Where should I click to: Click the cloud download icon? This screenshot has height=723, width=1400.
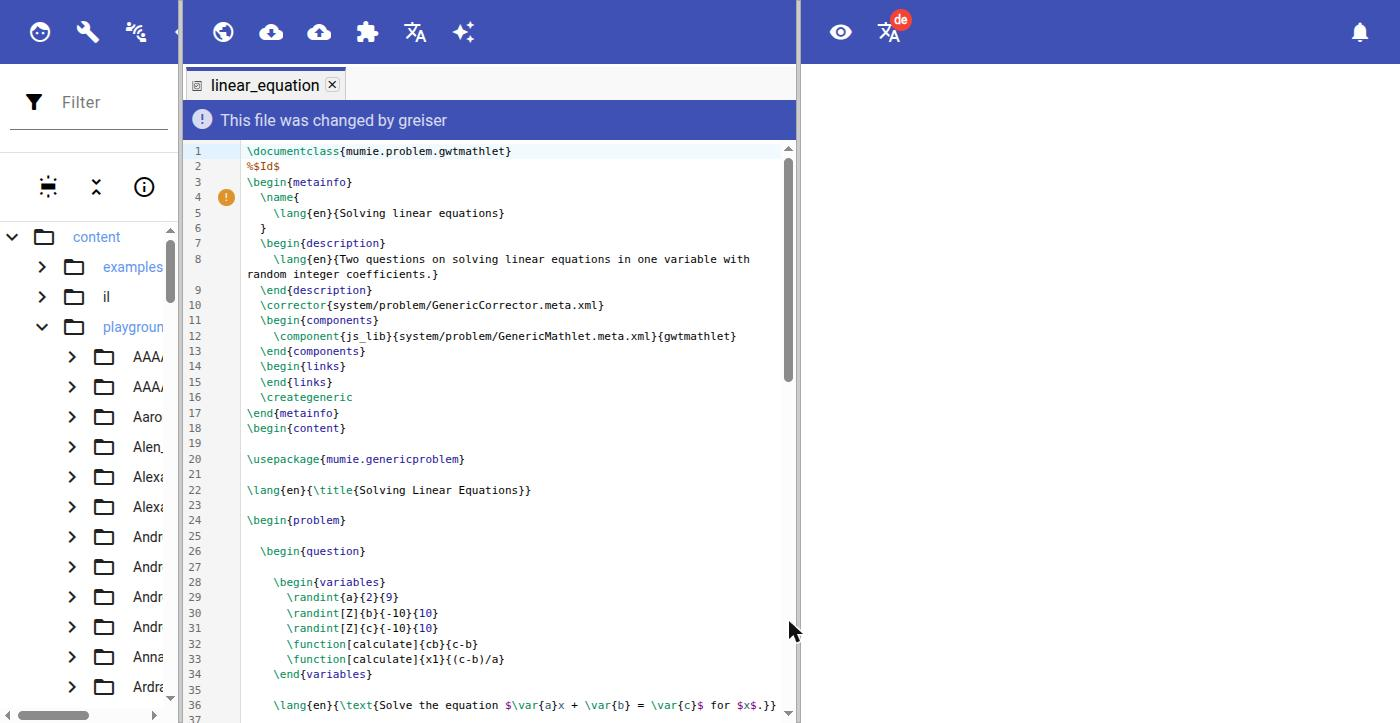[x=271, y=32]
